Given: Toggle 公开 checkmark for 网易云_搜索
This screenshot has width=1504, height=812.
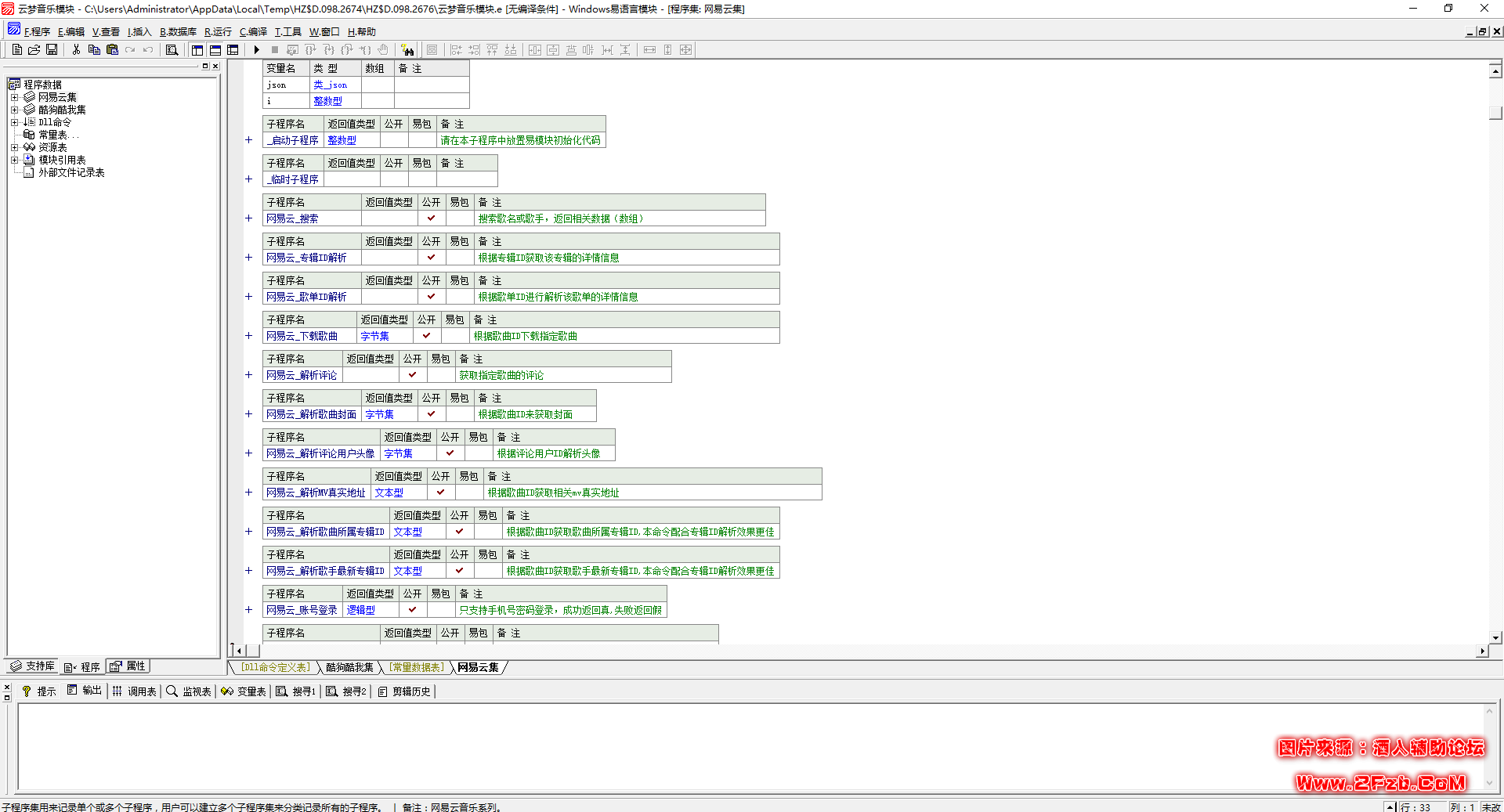Looking at the screenshot, I should [432, 218].
